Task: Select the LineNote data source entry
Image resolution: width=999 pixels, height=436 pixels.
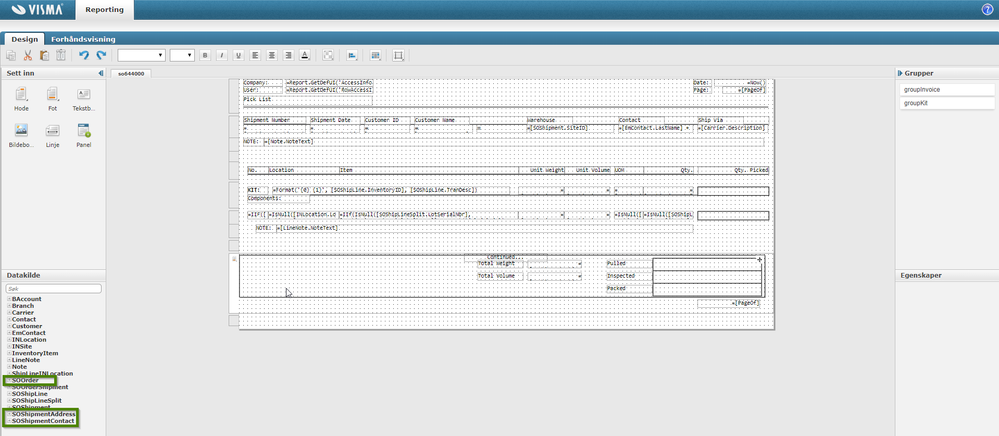Action: click(x=25, y=360)
